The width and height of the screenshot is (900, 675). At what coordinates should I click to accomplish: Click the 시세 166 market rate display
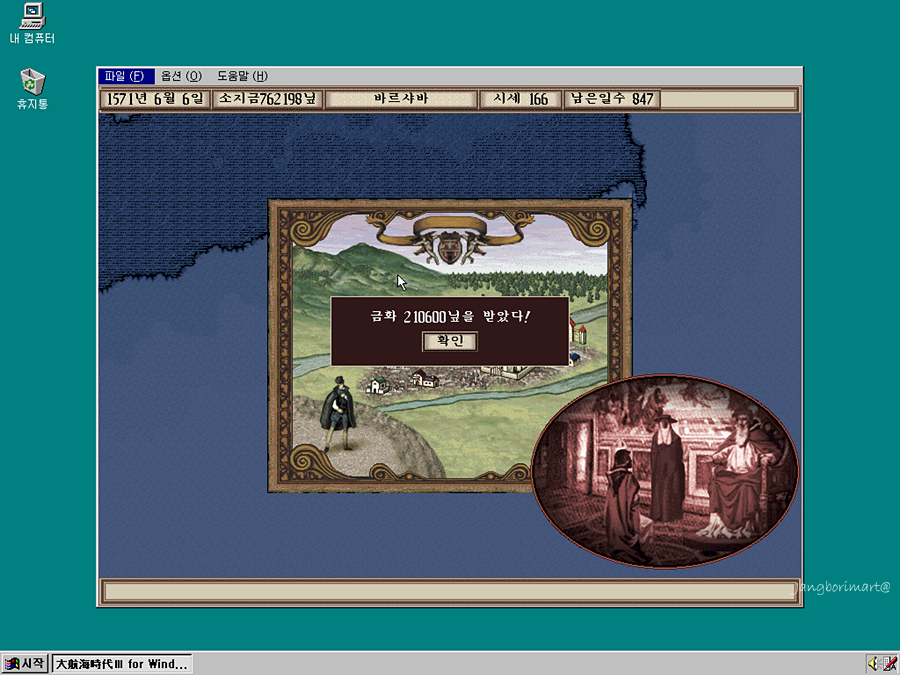click(x=521, y=99)
